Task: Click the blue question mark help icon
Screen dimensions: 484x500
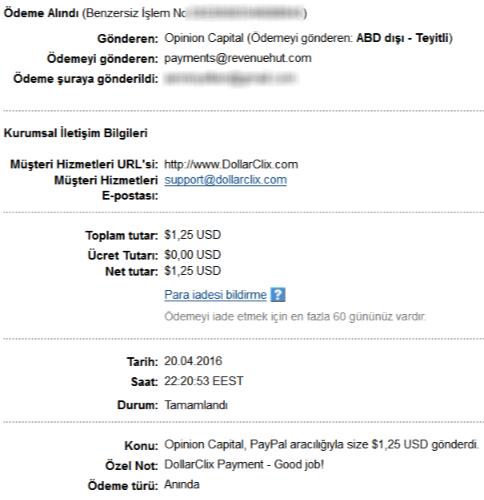Action: 278,295
